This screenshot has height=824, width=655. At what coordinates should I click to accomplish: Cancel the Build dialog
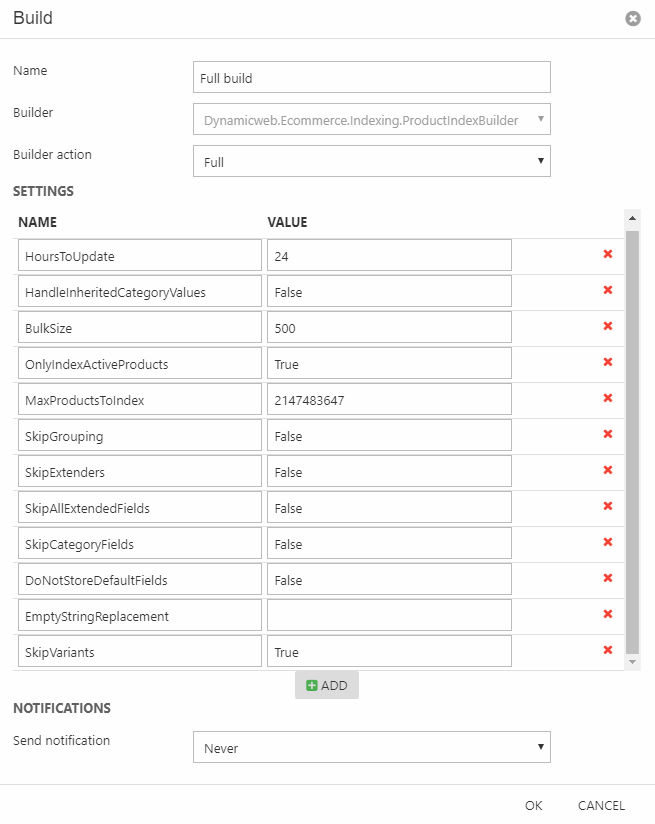click(601, 805)
